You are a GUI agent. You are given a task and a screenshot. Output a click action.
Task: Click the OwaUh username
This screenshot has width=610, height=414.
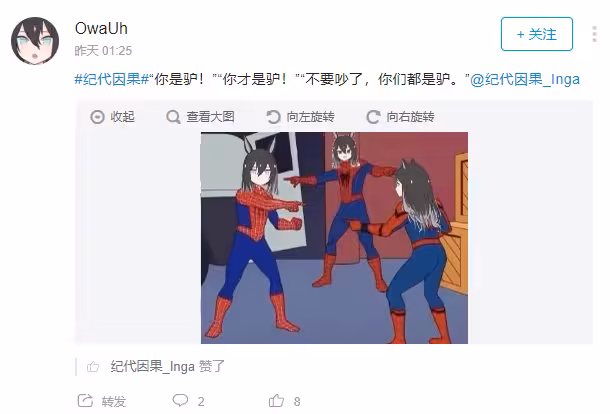[x=101, y=28]
